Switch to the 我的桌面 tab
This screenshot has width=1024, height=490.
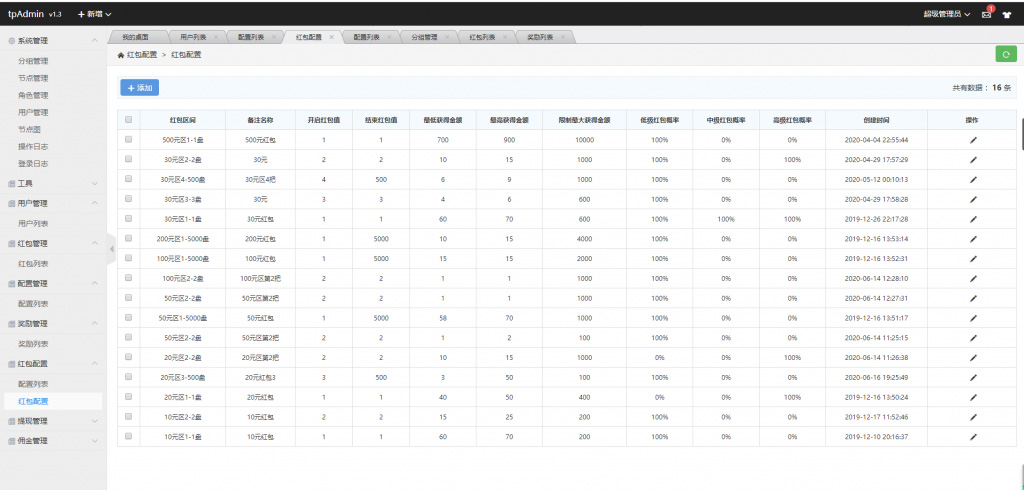(135, 37)
